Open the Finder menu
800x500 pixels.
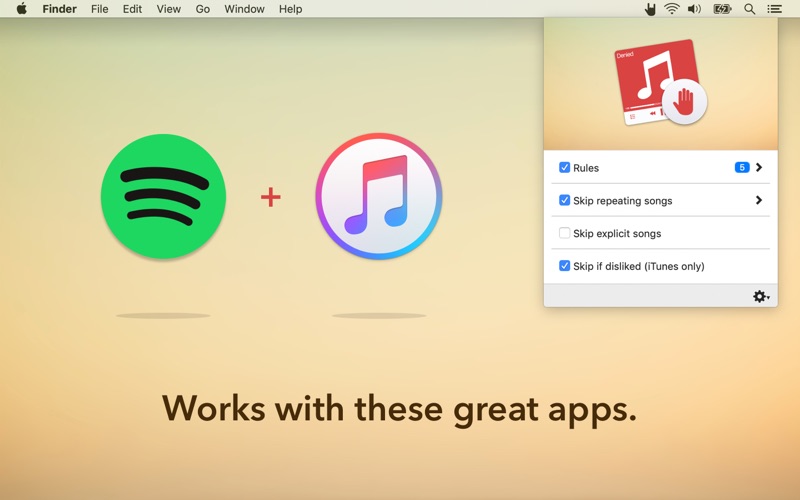59,9
